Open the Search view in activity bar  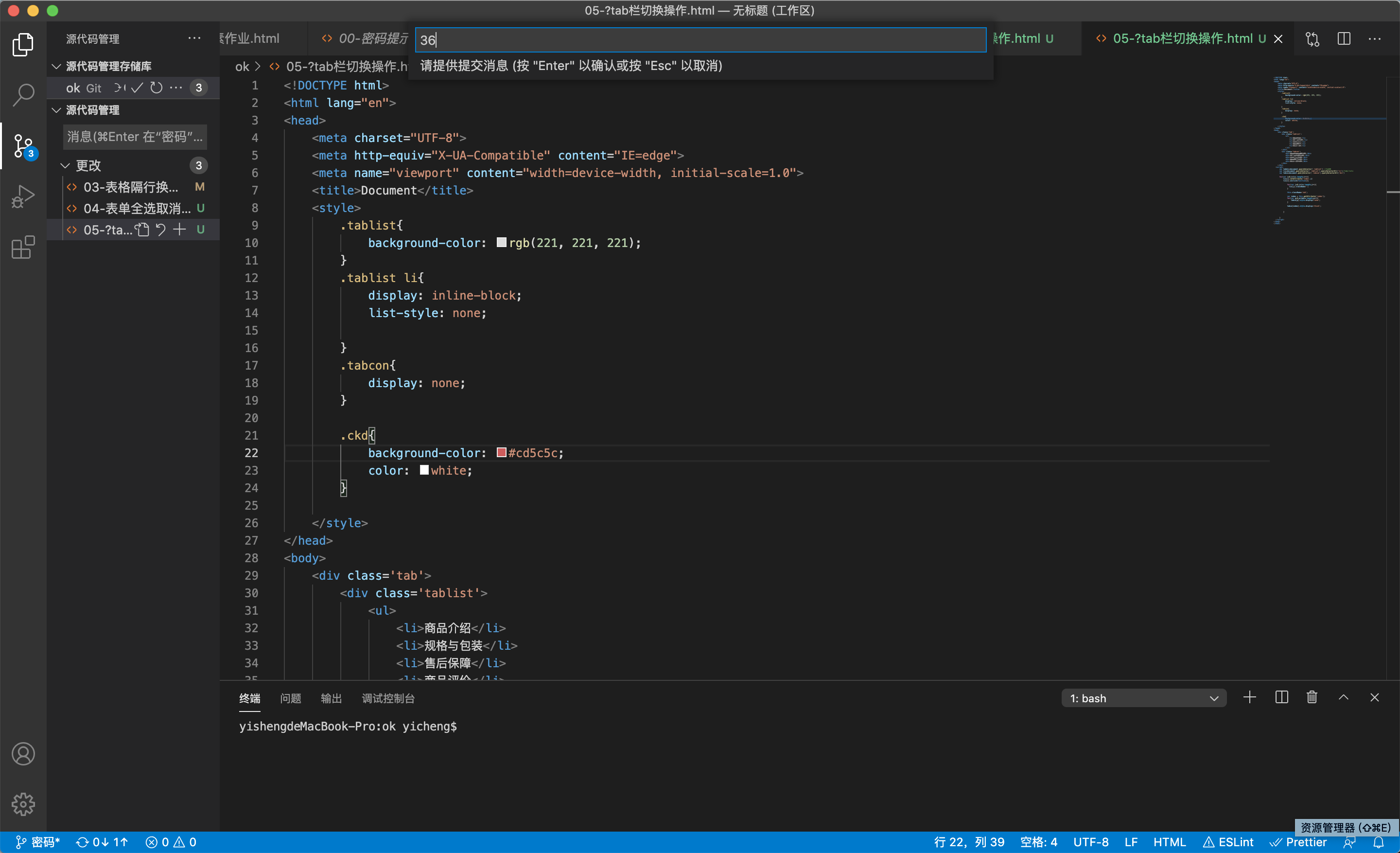[23, 94]
